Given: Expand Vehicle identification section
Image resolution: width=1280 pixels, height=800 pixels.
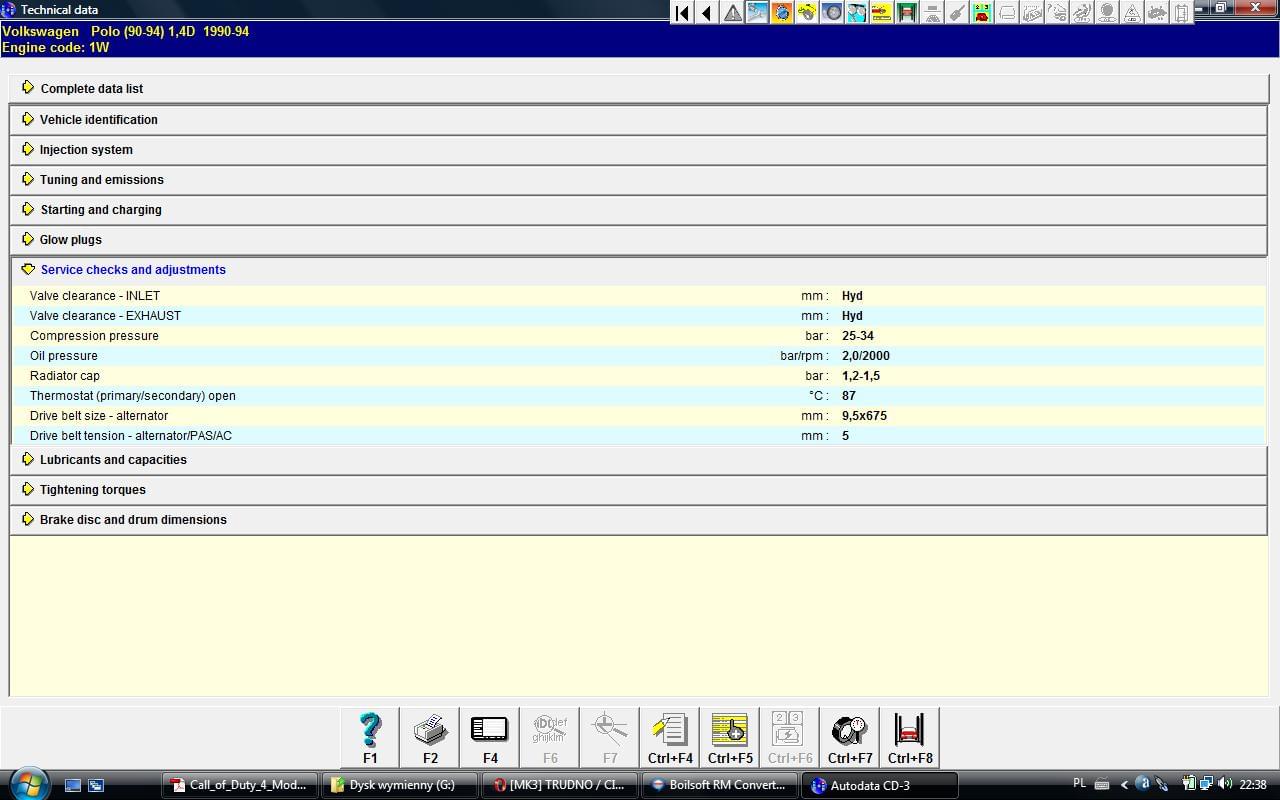Looking at the screenshot, I should (638, 119).
